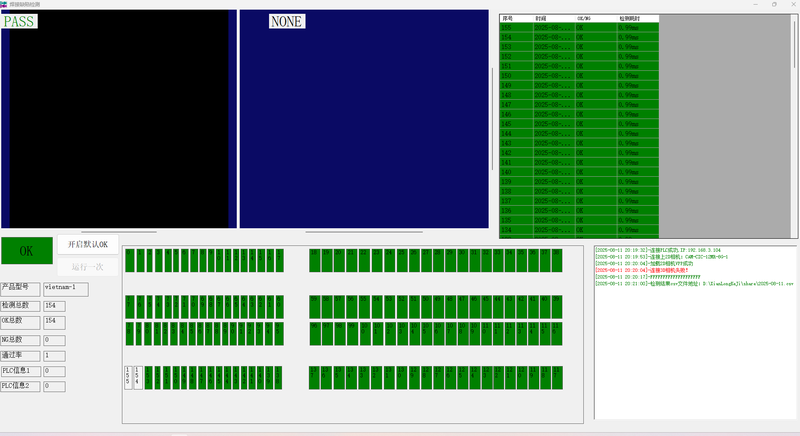Click green grid cell numbered 153
This screenshot has width=800, height=436.
click(148, 378)
